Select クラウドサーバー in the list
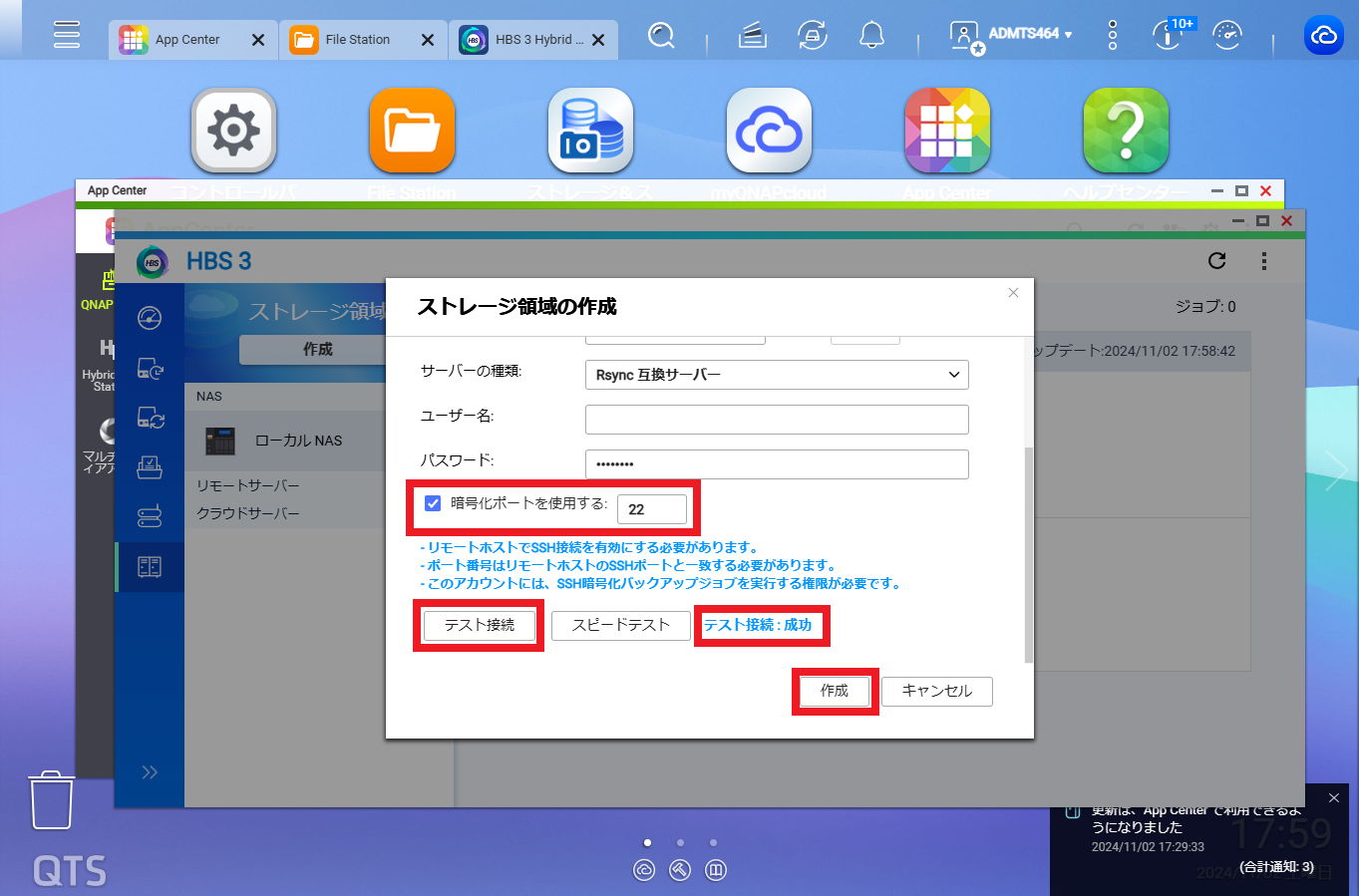 click(248, 513)
